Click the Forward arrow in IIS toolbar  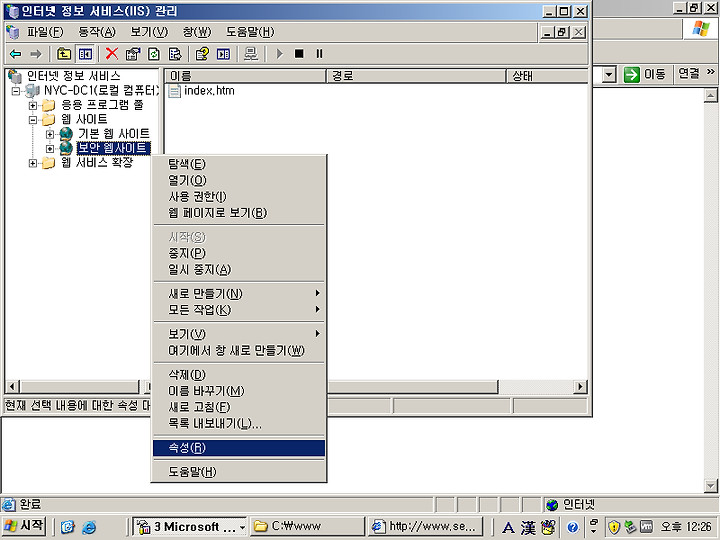(x=36, y=54)
